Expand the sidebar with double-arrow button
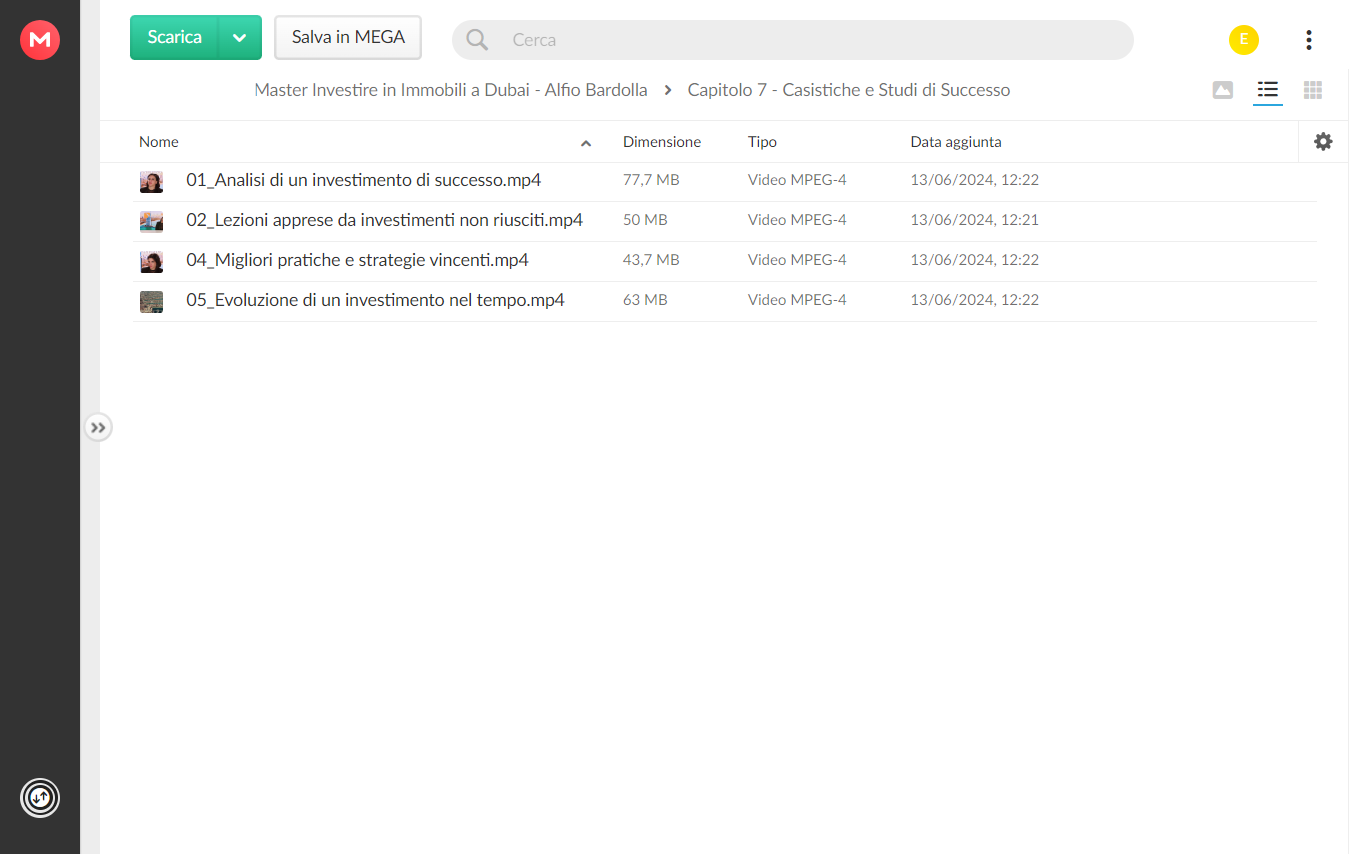This screenshot has width=1349, height=854. click(x=98, y=428)
